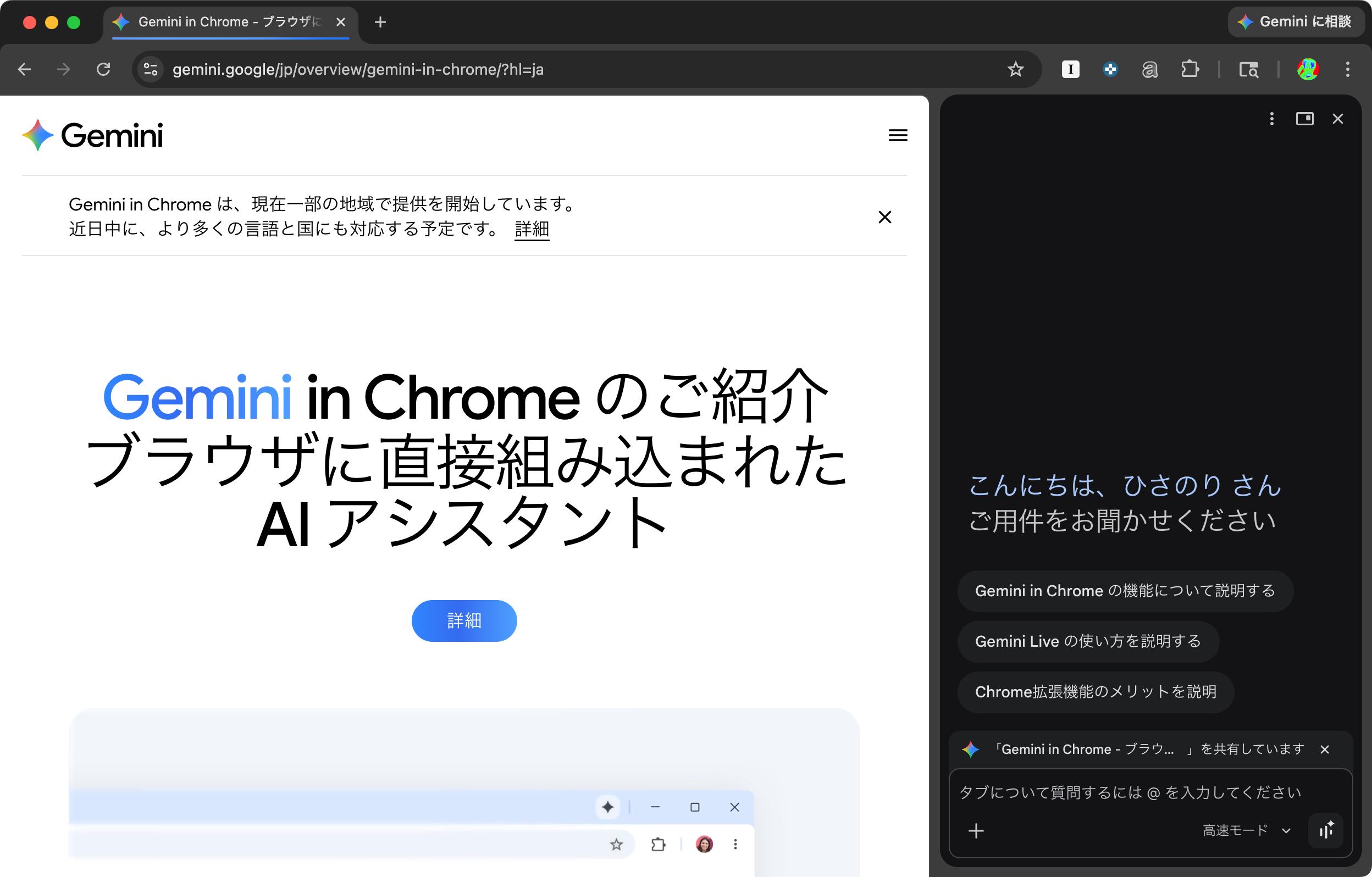
Task: Click the Gemini logo on the webpage
Action: (92, 135)
